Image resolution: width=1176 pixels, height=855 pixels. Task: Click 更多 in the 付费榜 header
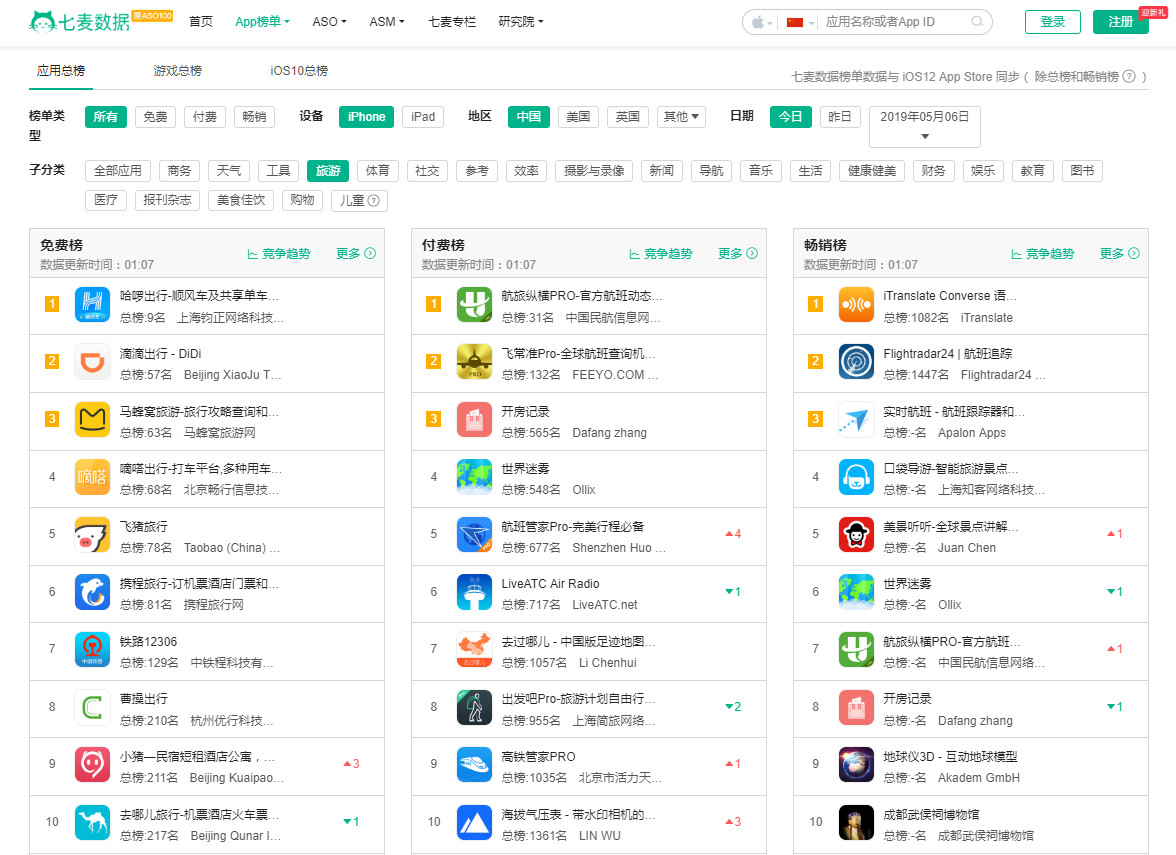tap(737, 254)
